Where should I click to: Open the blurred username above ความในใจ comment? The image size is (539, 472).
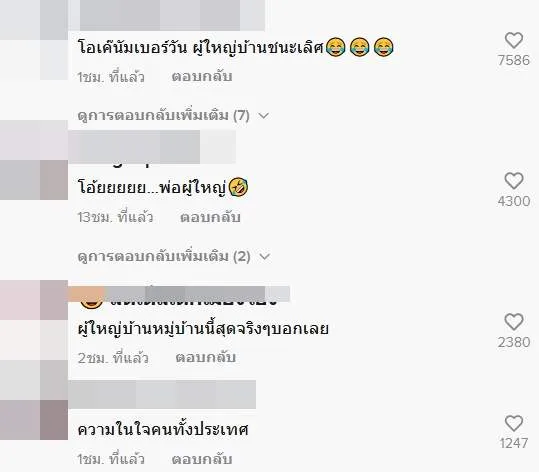coord(162,394)
